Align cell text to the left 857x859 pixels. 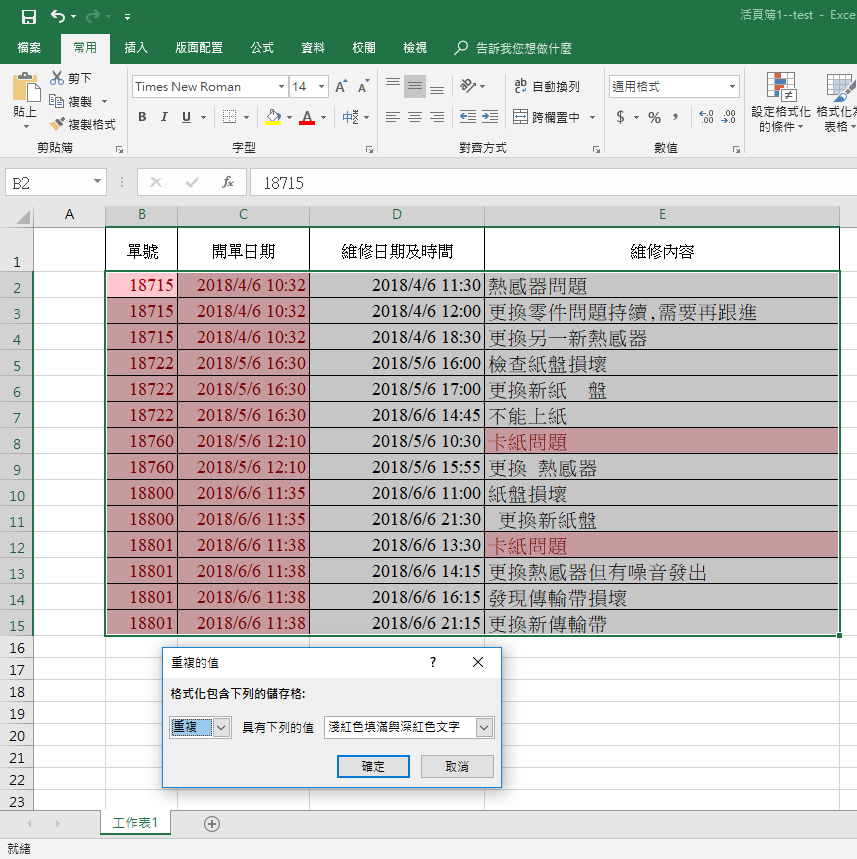pos(393,117)
